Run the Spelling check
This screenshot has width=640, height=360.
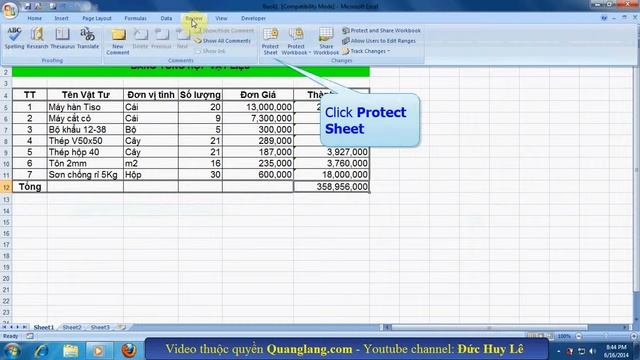coord(14,38)
